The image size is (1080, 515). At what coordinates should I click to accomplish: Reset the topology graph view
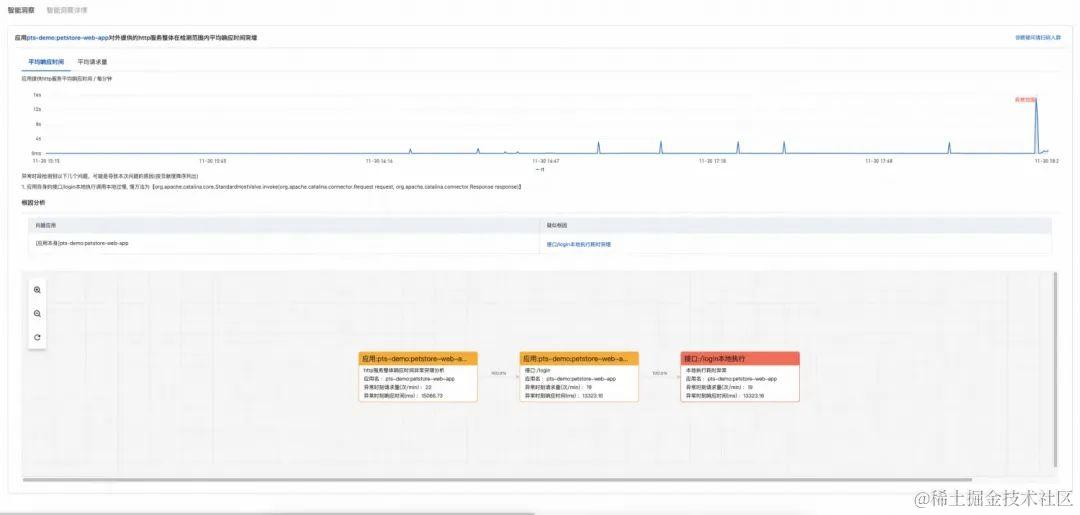(37, 337)
